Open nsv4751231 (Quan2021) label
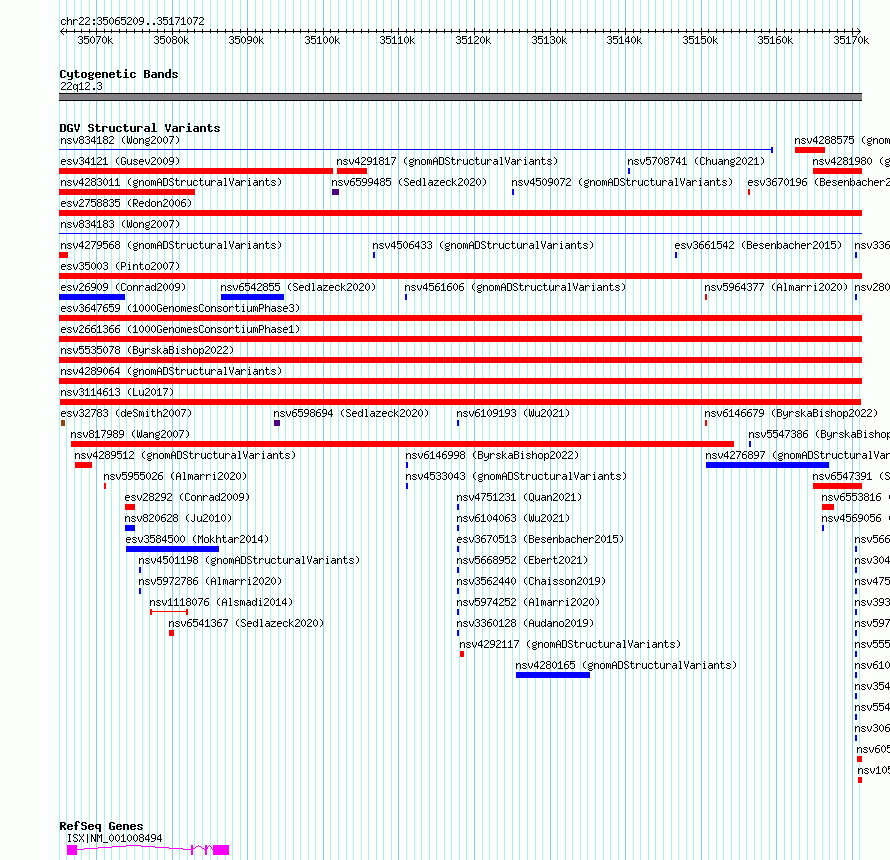Screen dimensions: 890x860 click(519, 497)
